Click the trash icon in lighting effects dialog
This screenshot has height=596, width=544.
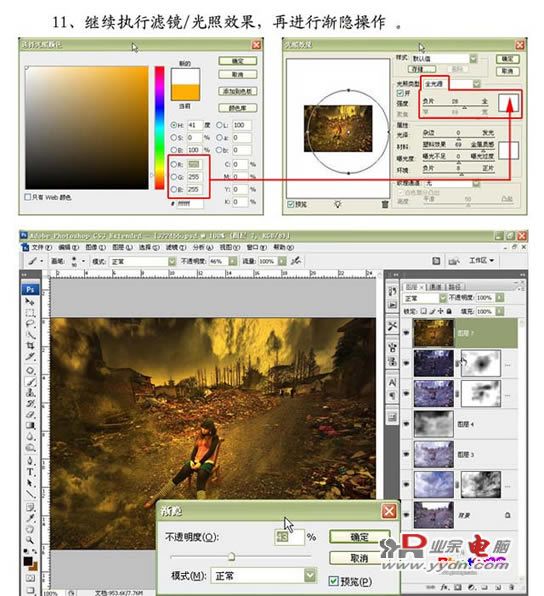point(385,204)
